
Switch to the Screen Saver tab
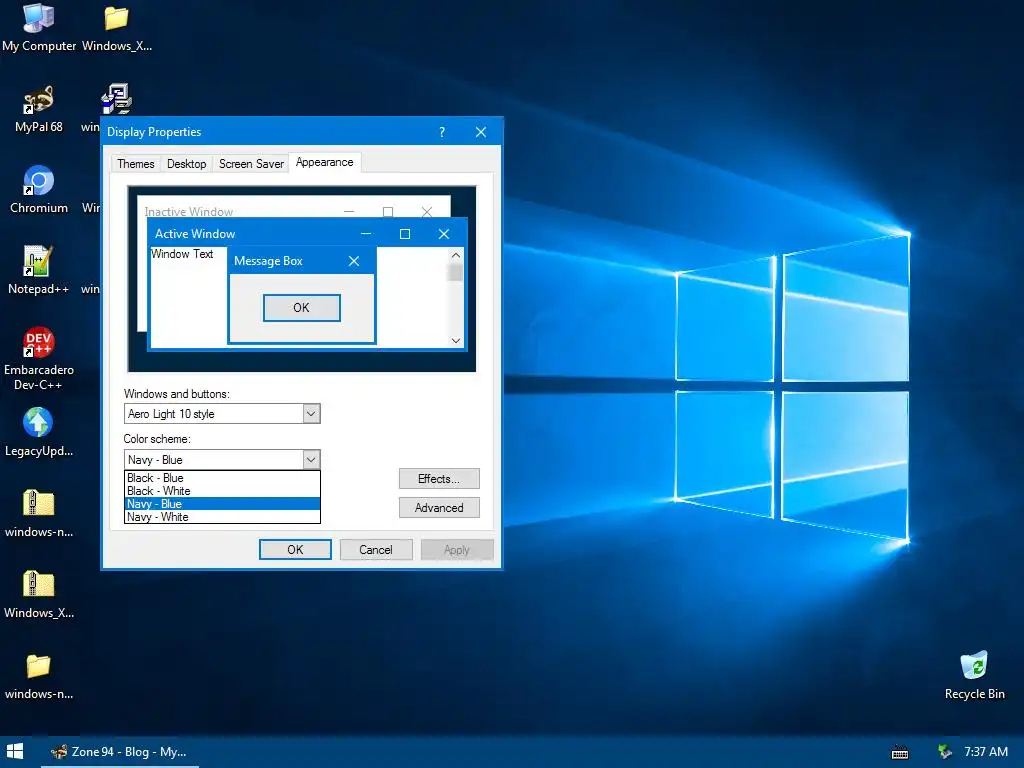pyautogui.click(x=251, y=164)
